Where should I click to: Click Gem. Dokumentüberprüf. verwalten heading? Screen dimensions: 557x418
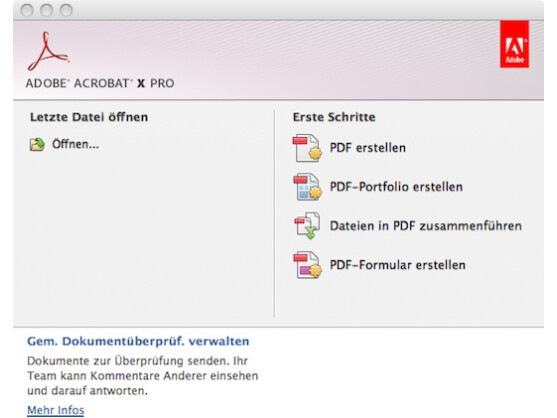tap(138, 341)
